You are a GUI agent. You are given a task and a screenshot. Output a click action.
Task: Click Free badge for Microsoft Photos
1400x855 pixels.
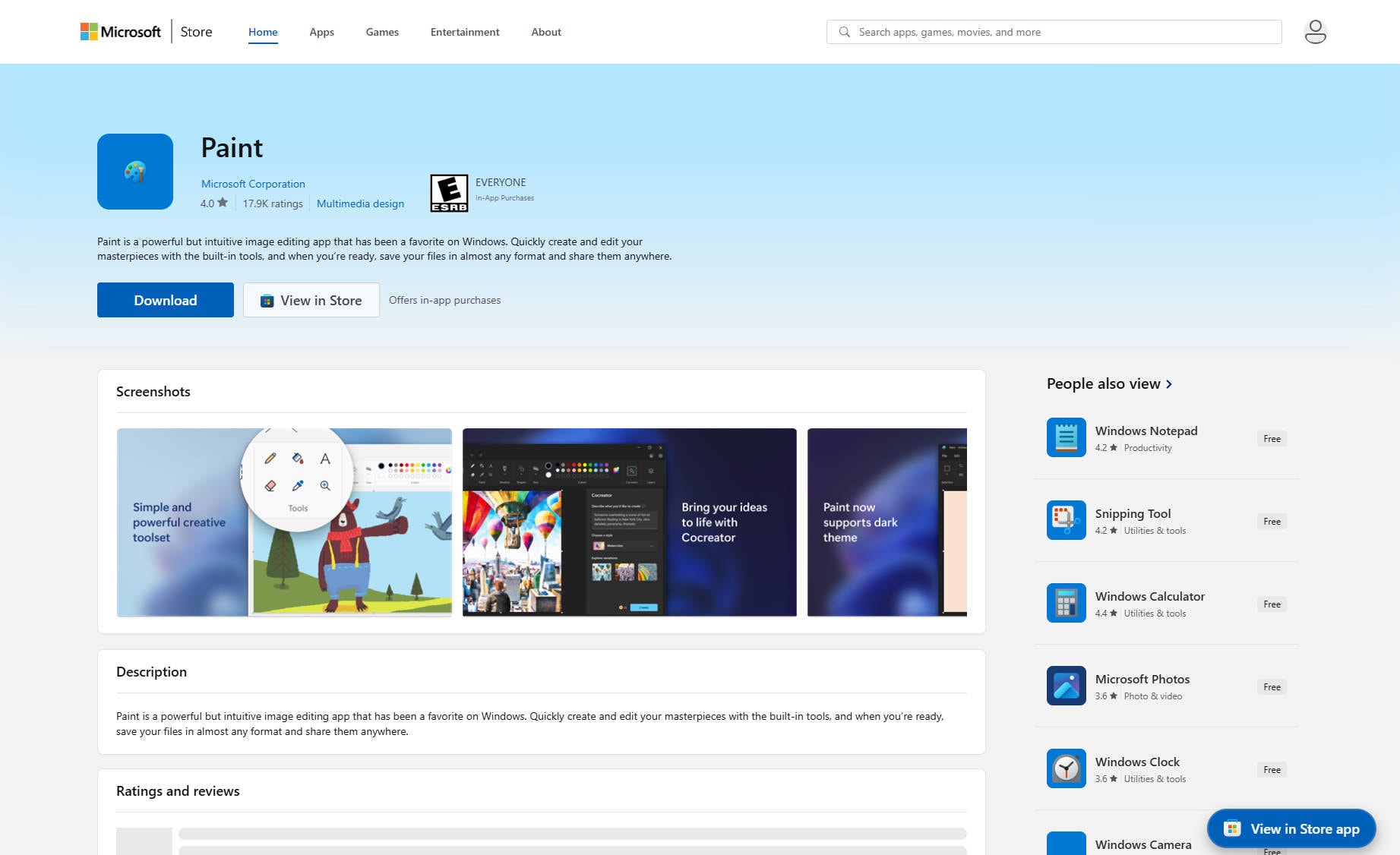[1272, 687]
